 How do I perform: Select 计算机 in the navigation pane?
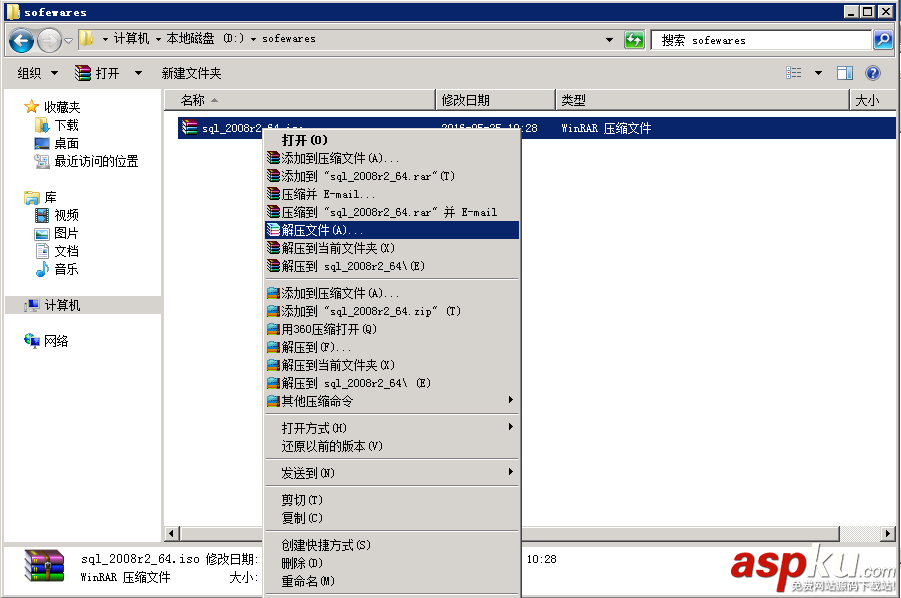(83, 305)
